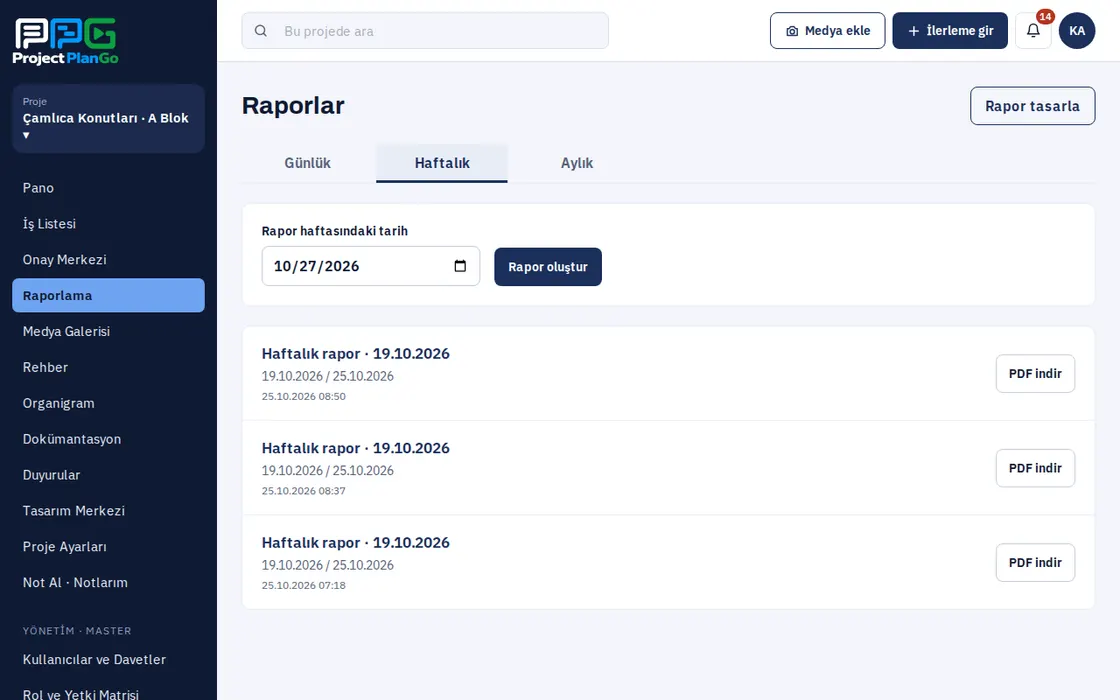The image size is (1120, 700).
Task: Click the 'Rapor haftasındaki tarih' label
Action: click(x=335, y=231)
